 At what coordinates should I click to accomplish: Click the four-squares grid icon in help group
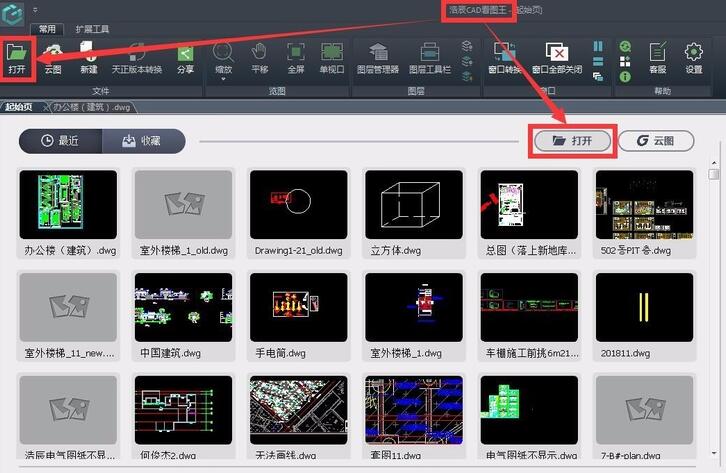pos(625,62)
